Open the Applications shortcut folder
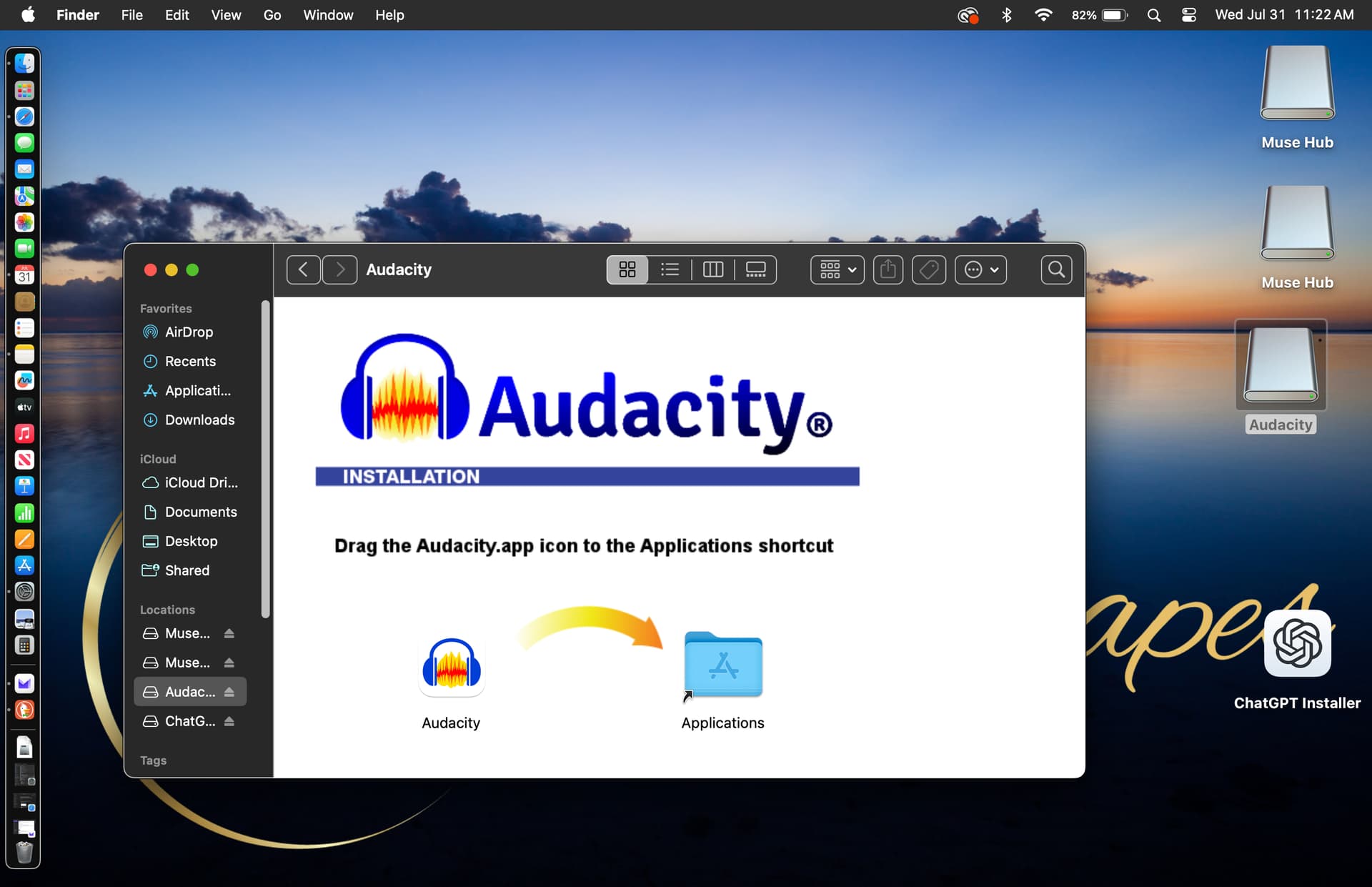1372x887 pixels. [722, 665]
